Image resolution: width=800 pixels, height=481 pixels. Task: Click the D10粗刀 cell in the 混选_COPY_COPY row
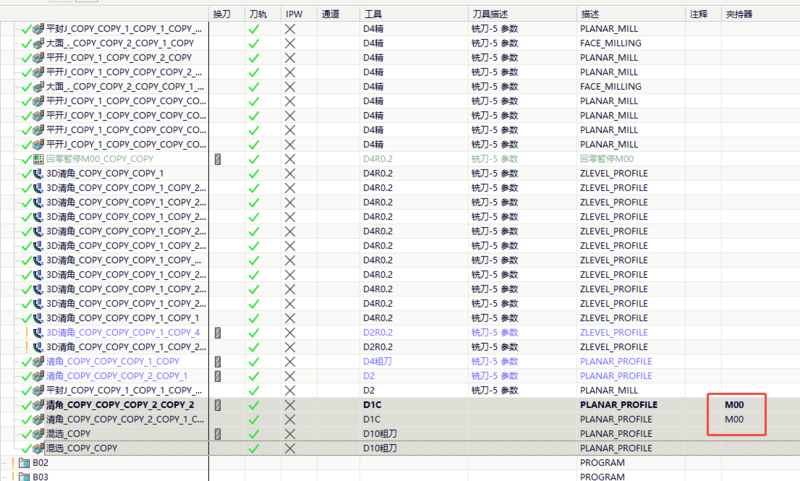coord(380,448)
